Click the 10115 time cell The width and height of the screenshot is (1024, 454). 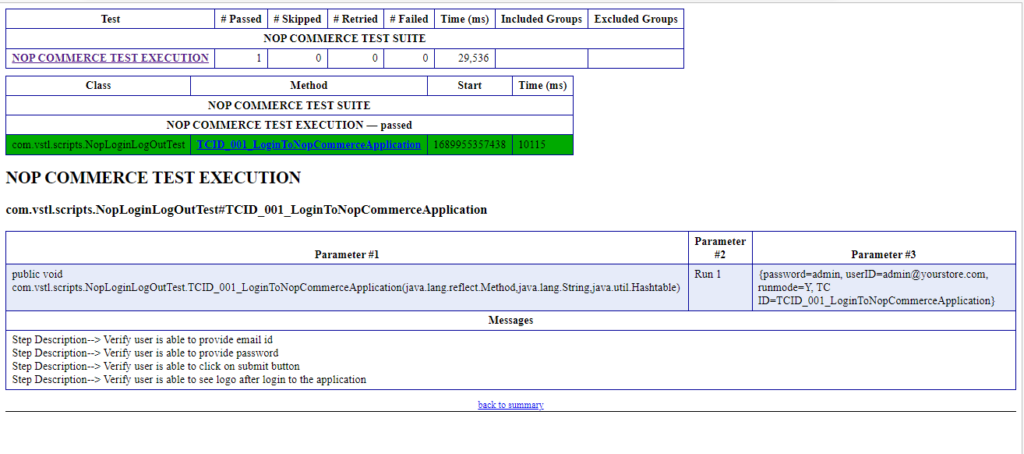coord(543,144)
